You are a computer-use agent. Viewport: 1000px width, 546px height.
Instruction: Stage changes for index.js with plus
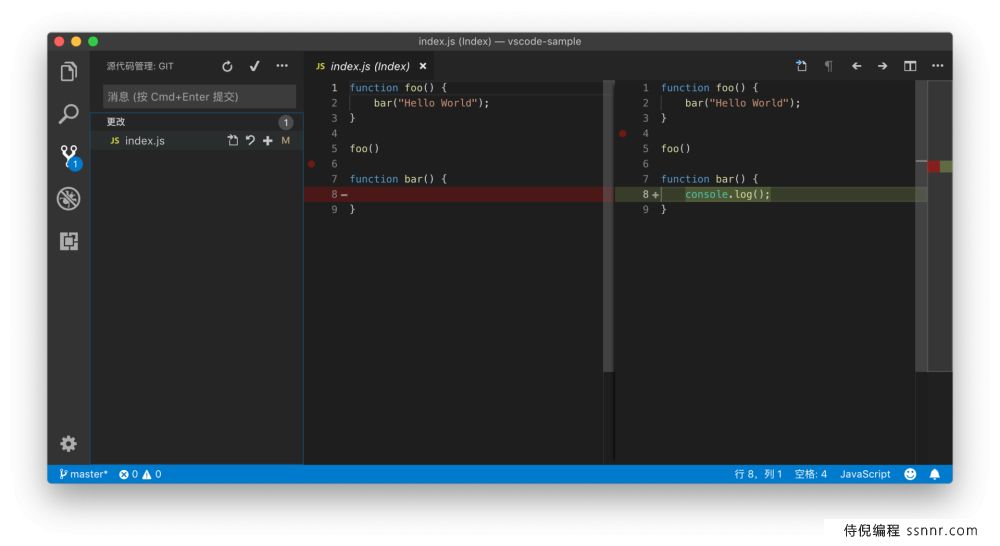(x=268, y=140)
